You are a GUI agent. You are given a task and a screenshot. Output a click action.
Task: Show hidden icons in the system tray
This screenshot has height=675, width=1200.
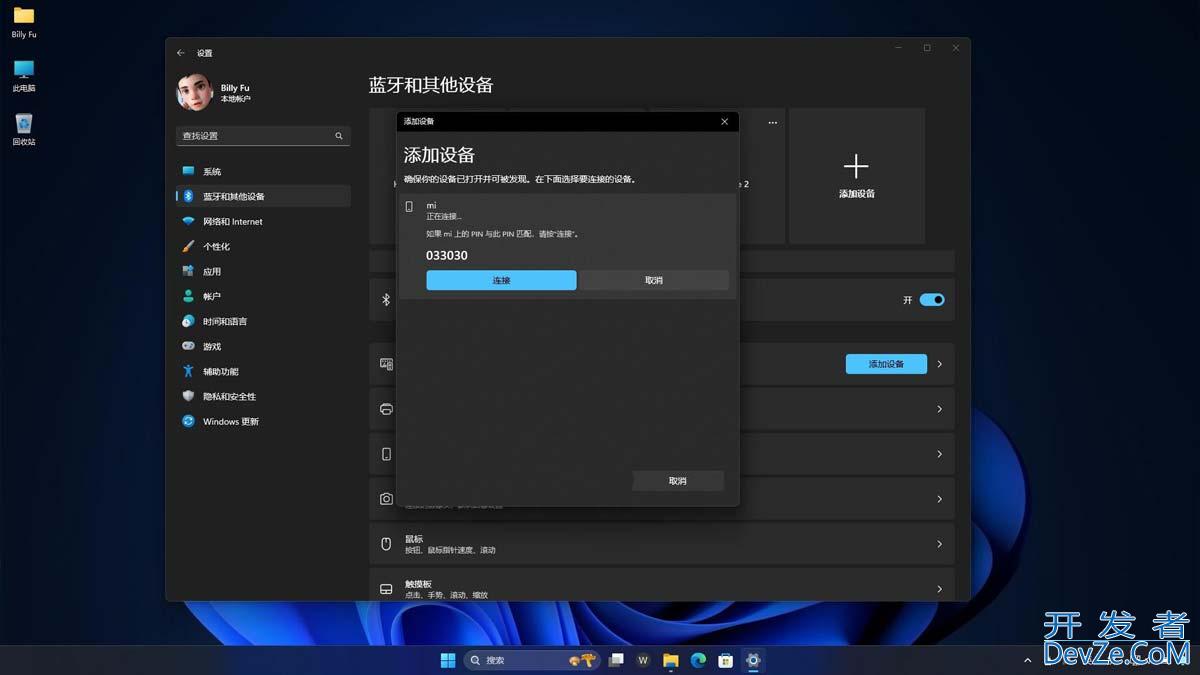click(x=1027, y=660)
